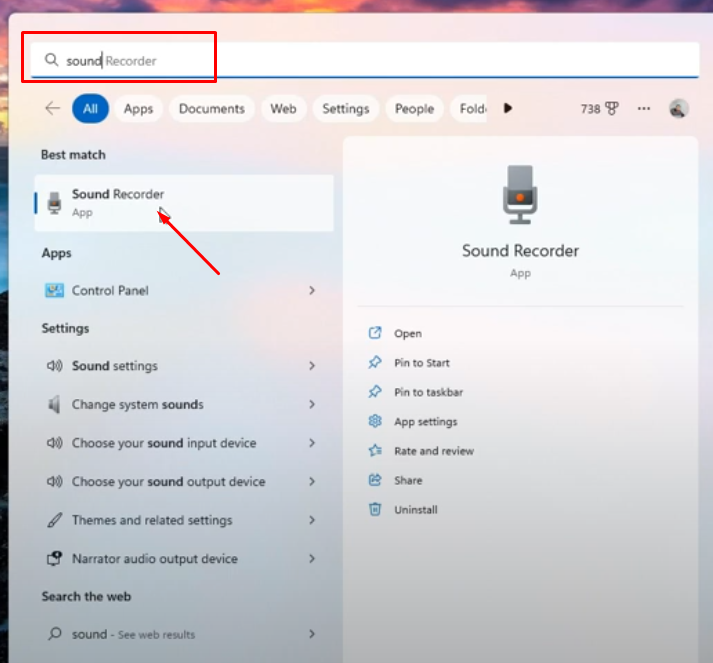This screenshot has height=663, width=713.
Task: Expand the Change system sounds chevron
Action: [312, 404]
